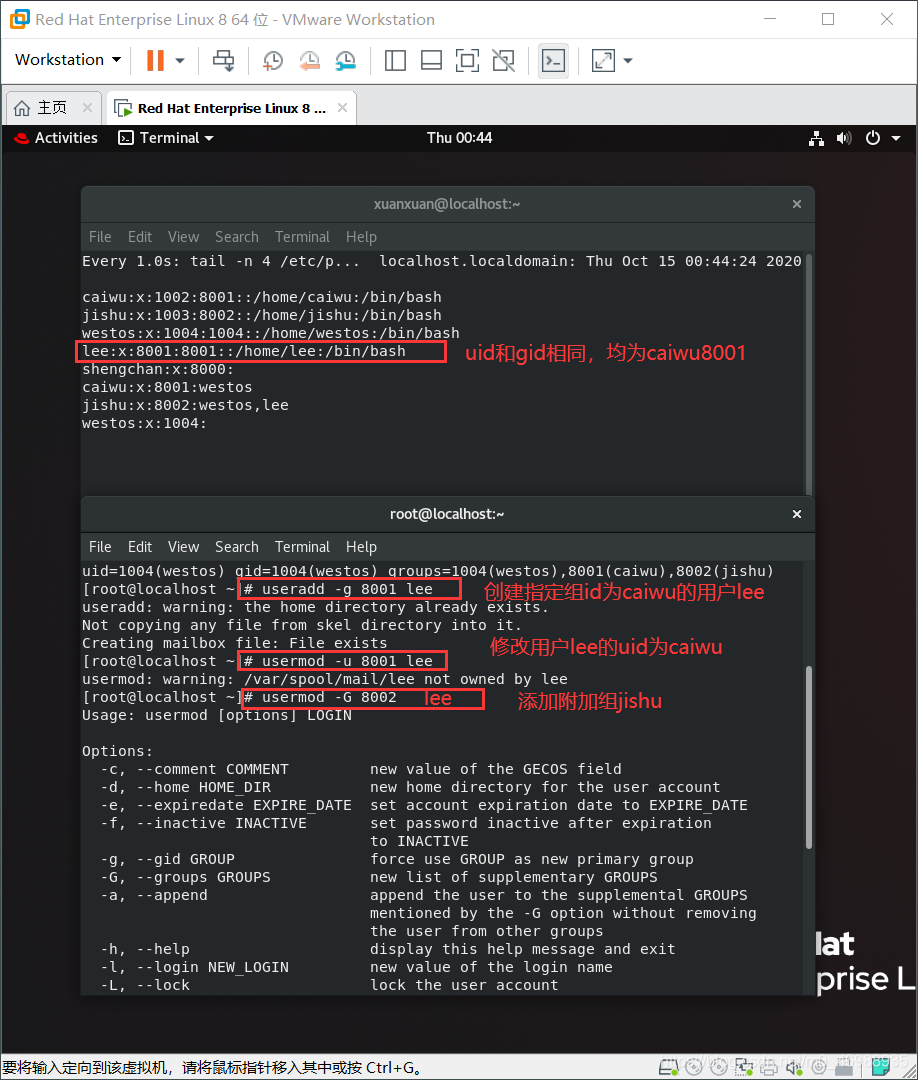Open the Workstation menu dropdown

click(67, 60)
